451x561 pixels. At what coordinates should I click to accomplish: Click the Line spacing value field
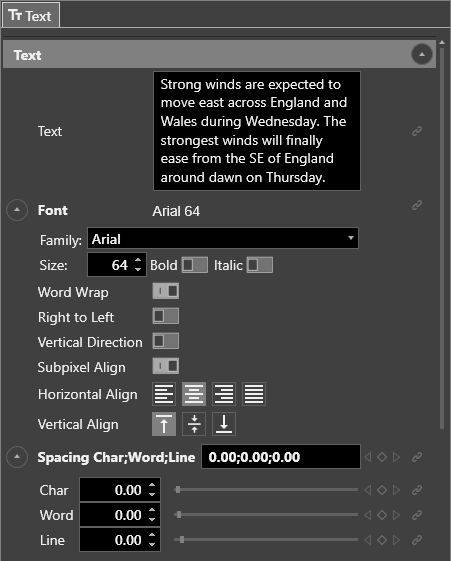pyautogui.click(x=120, y=540)
